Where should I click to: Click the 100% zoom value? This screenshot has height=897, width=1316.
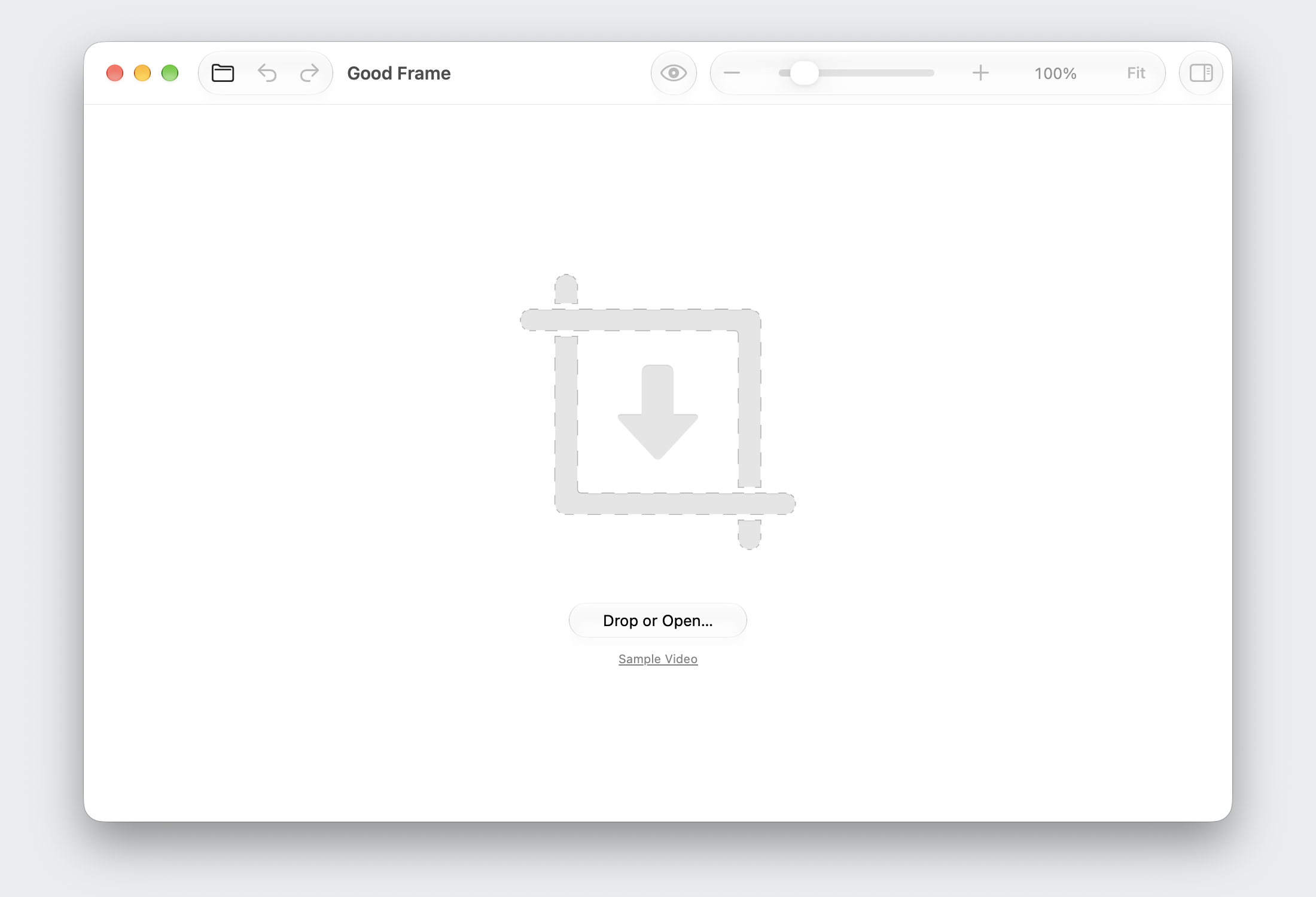coord(1056,73)
